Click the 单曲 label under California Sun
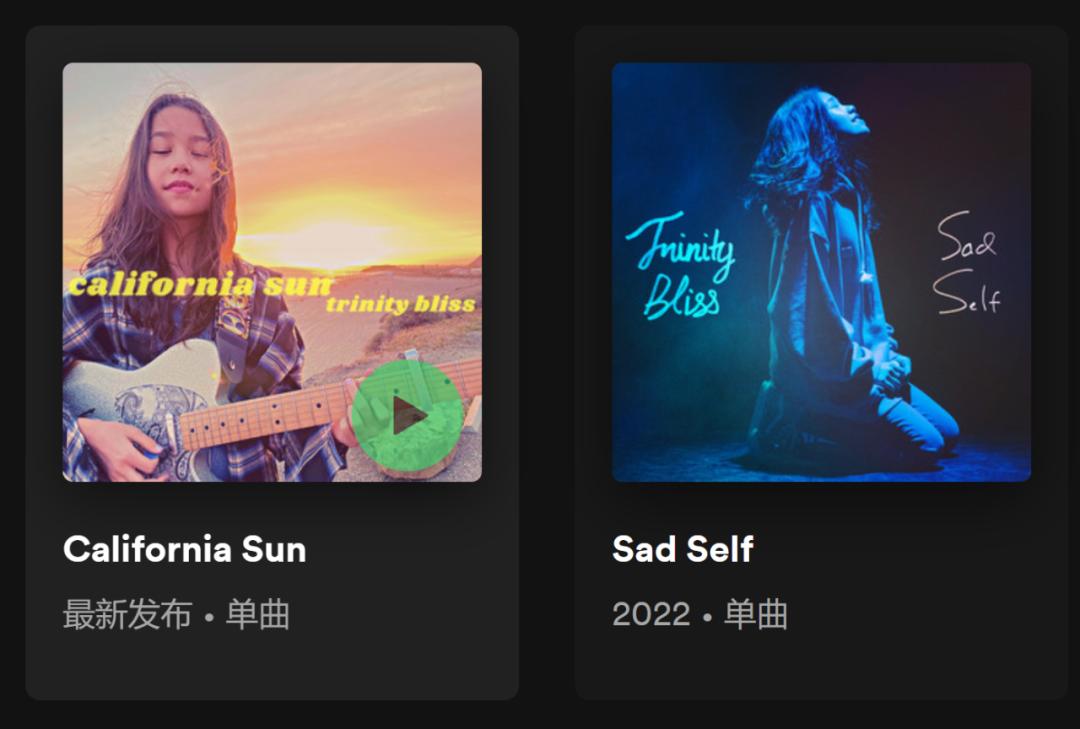 pos(258,614)
